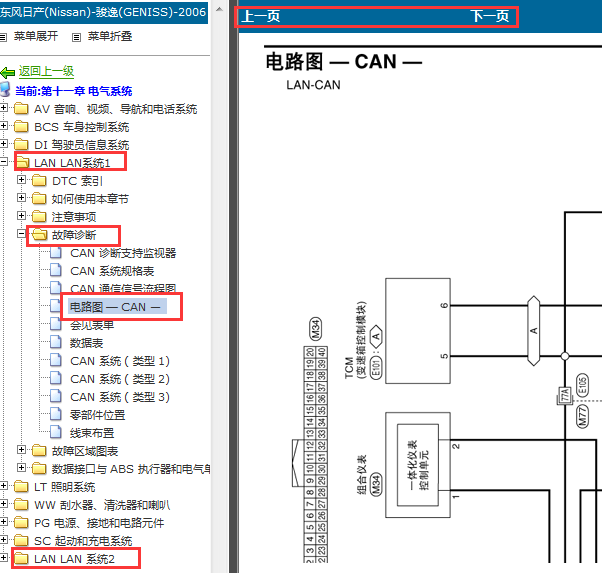Screen dimensions: 602x573
Task: Expand the SC 起动和充电系统 node
Action: (3, 540)
